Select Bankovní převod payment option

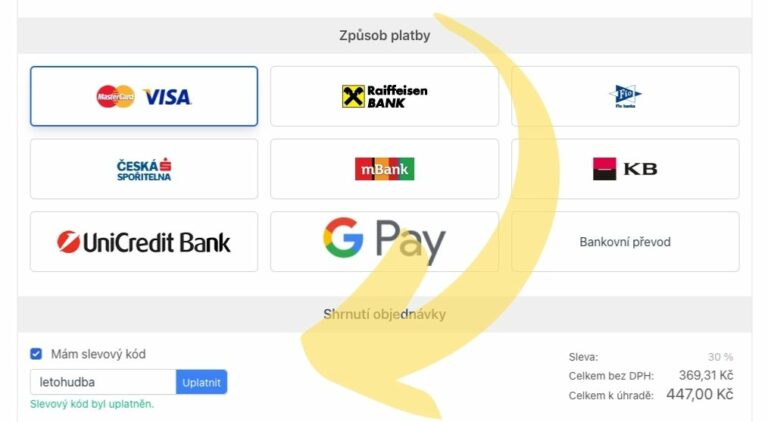coord(625,241)
